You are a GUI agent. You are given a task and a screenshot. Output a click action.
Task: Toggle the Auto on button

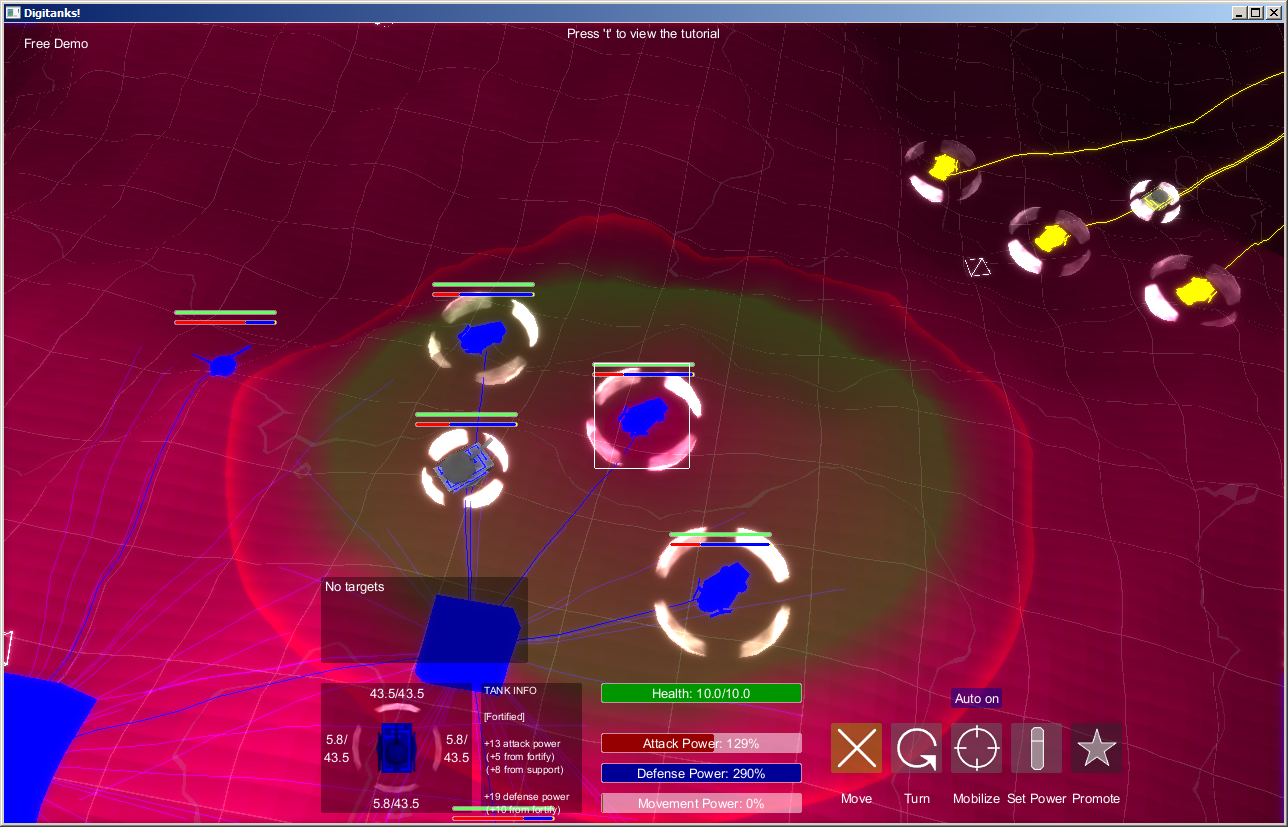[x=977, y=698]
